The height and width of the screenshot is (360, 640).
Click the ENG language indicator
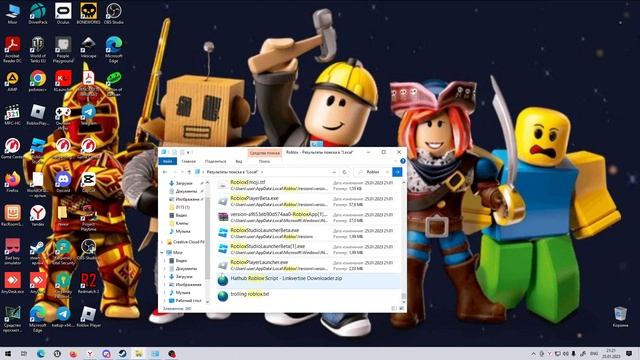pyautogui.click(x=594, y=353)
